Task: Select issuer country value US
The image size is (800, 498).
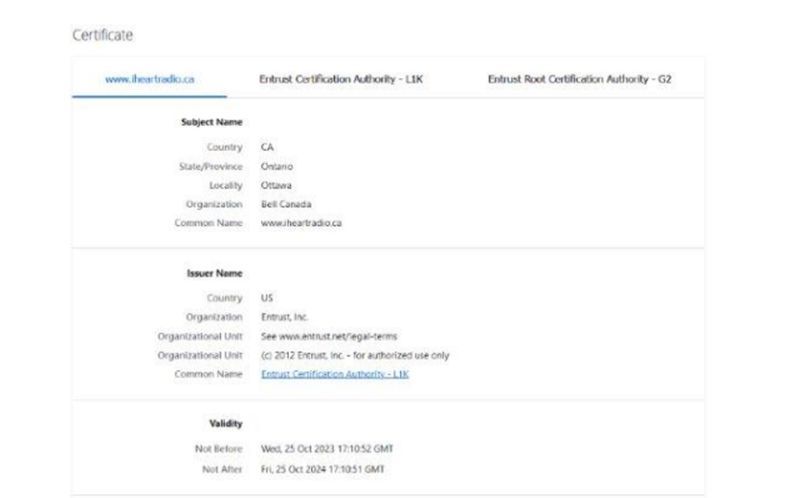Action: click(x=267, y=297)
